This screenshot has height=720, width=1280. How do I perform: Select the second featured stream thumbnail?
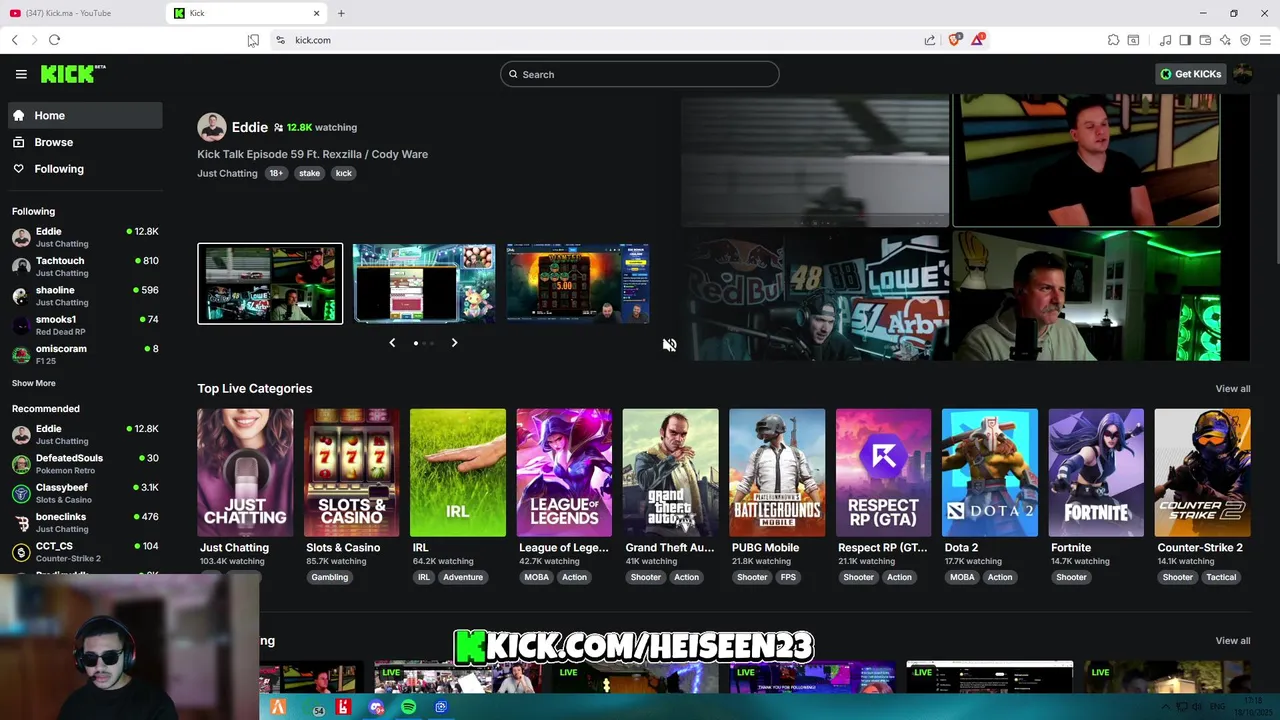click(x=424, y=284)
